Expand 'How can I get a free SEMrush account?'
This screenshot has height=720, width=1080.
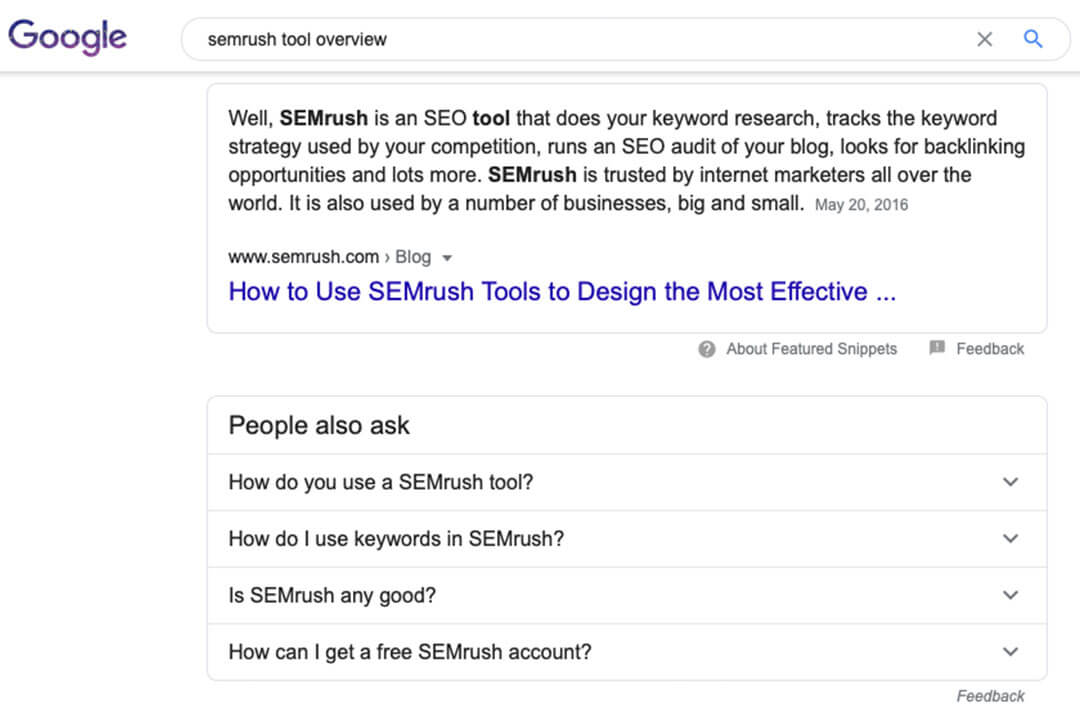(x=627, y=652)
